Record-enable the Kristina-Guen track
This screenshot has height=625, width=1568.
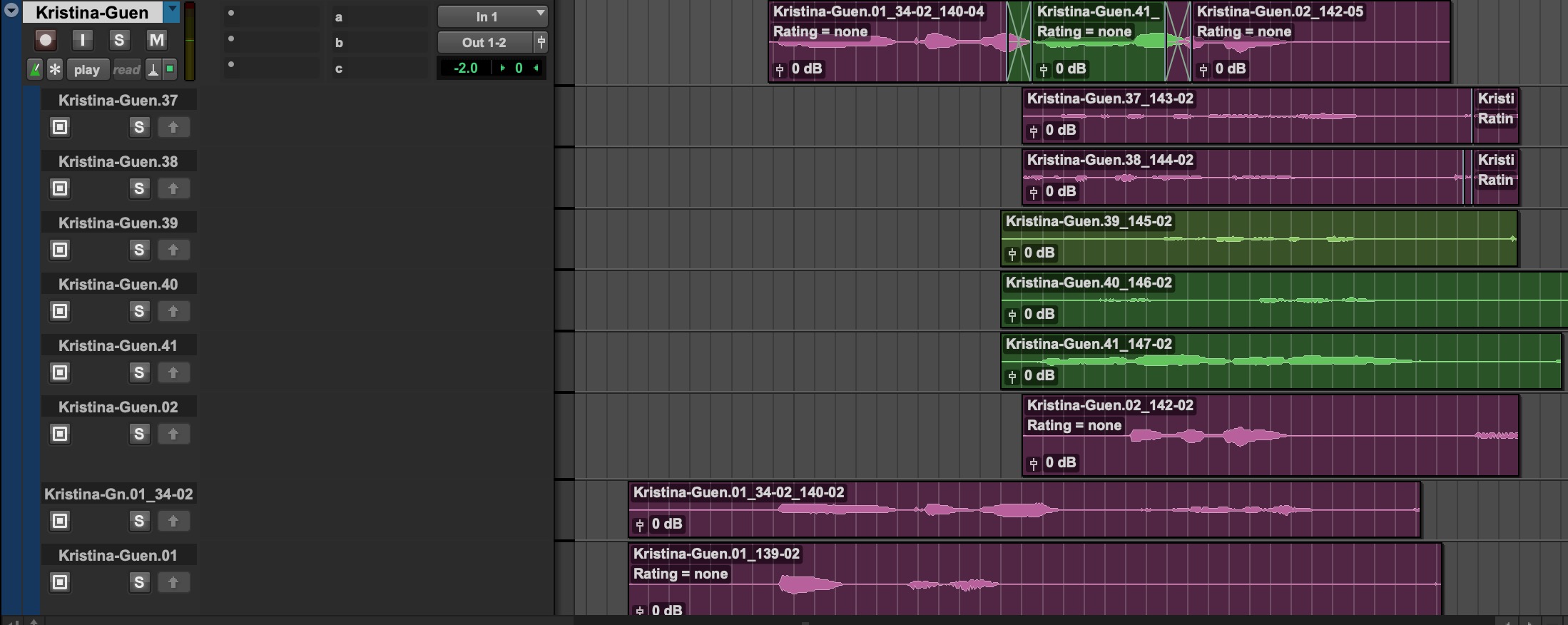coord(46,41)
